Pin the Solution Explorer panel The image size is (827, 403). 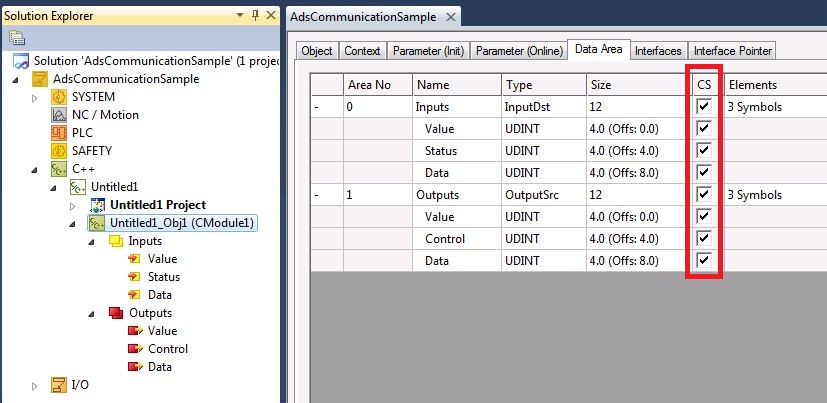coord(255,15)
